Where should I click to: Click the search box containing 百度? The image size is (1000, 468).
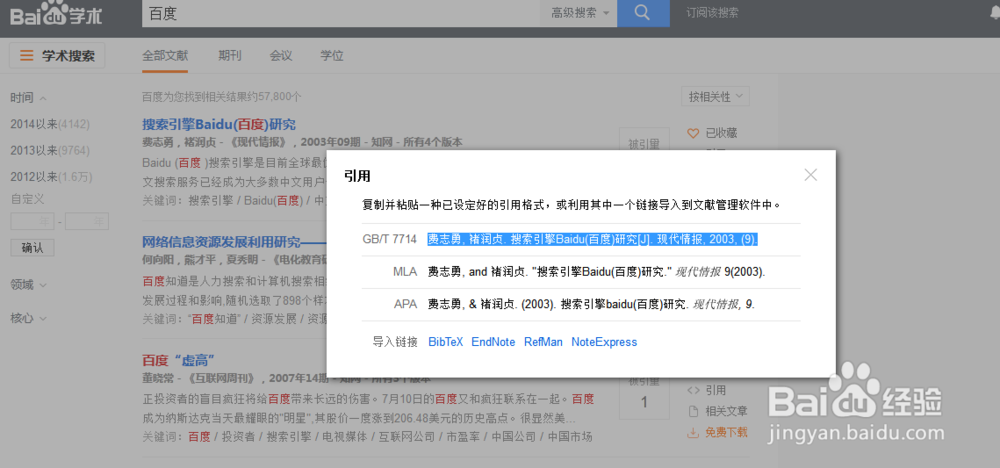coord(341,13)
